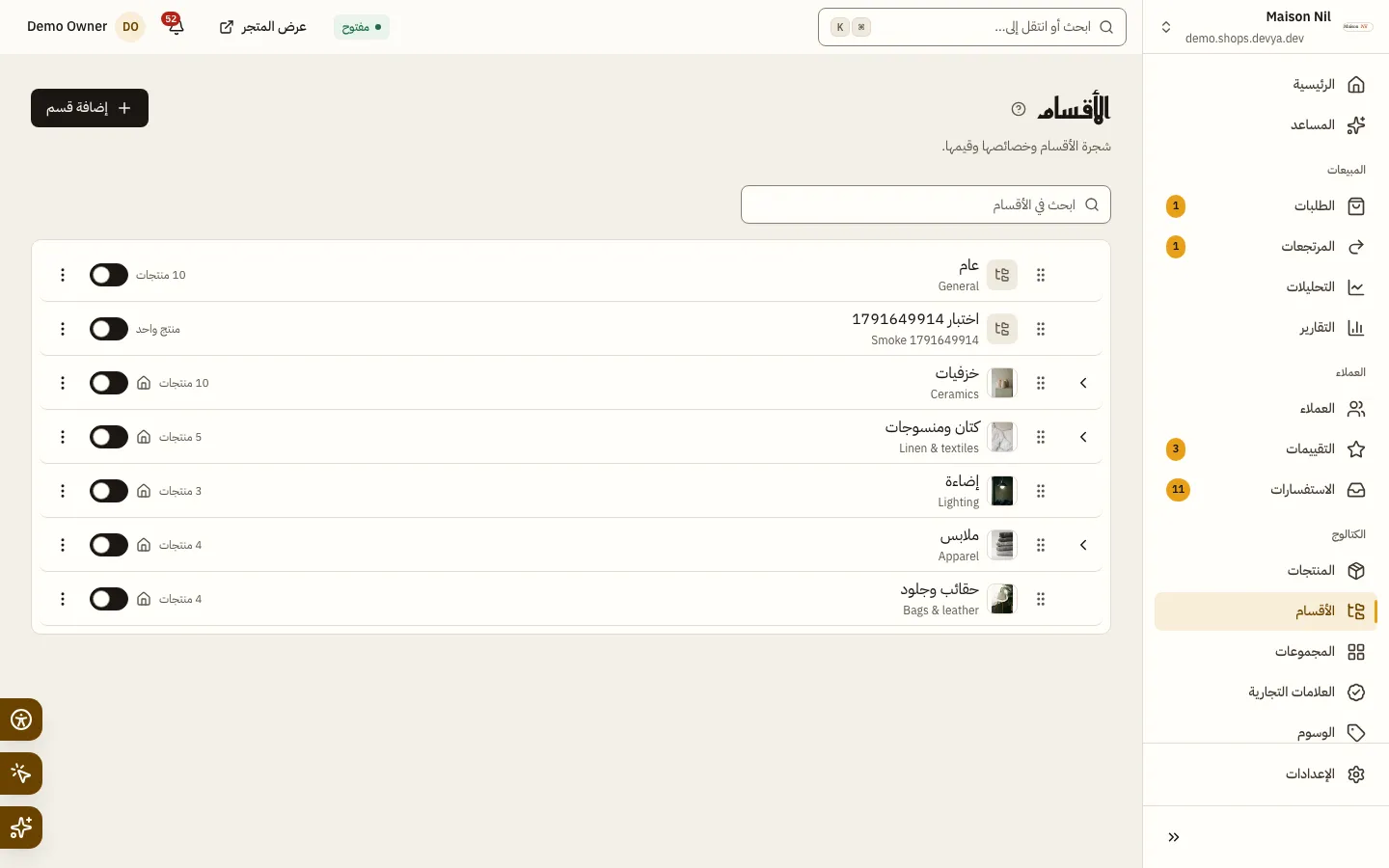
Task: Open المساعد in the sidebar
Action: coord(1266,125)
